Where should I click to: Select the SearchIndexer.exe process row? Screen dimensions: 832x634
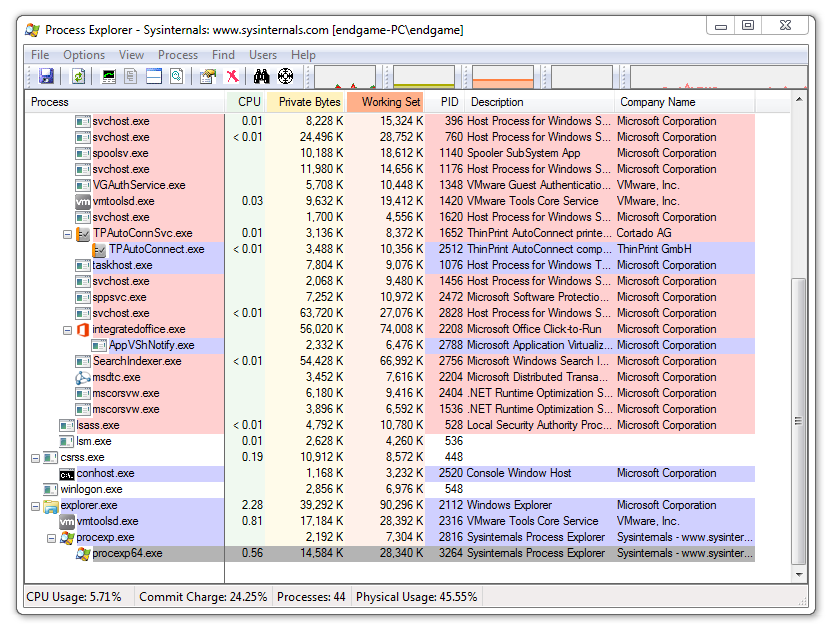pos(137,361)
